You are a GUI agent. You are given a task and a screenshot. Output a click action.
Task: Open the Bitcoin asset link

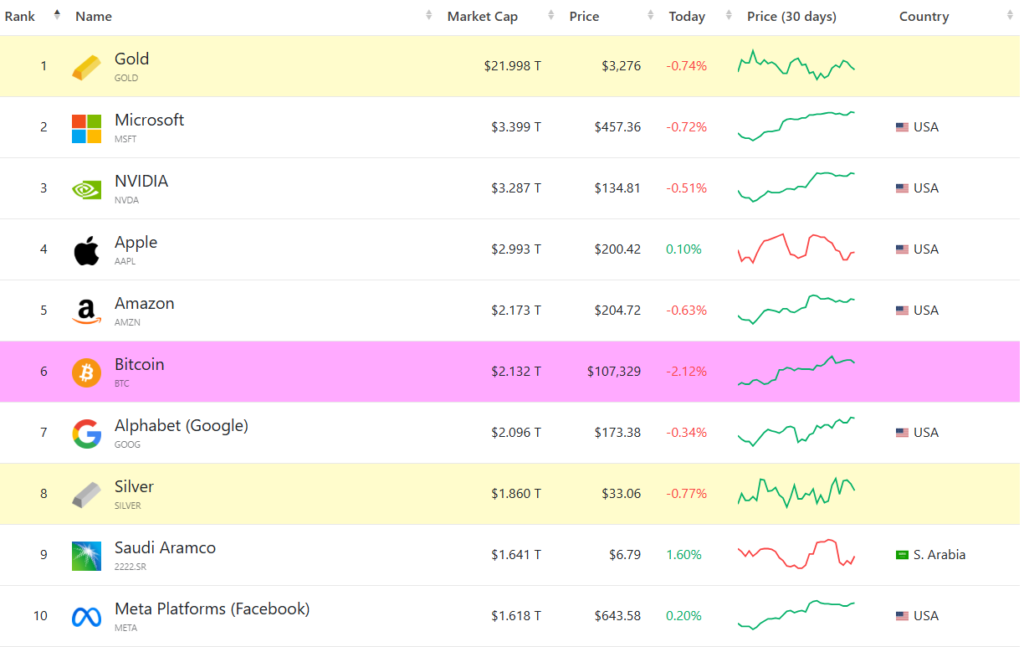[x=139, y=364]
